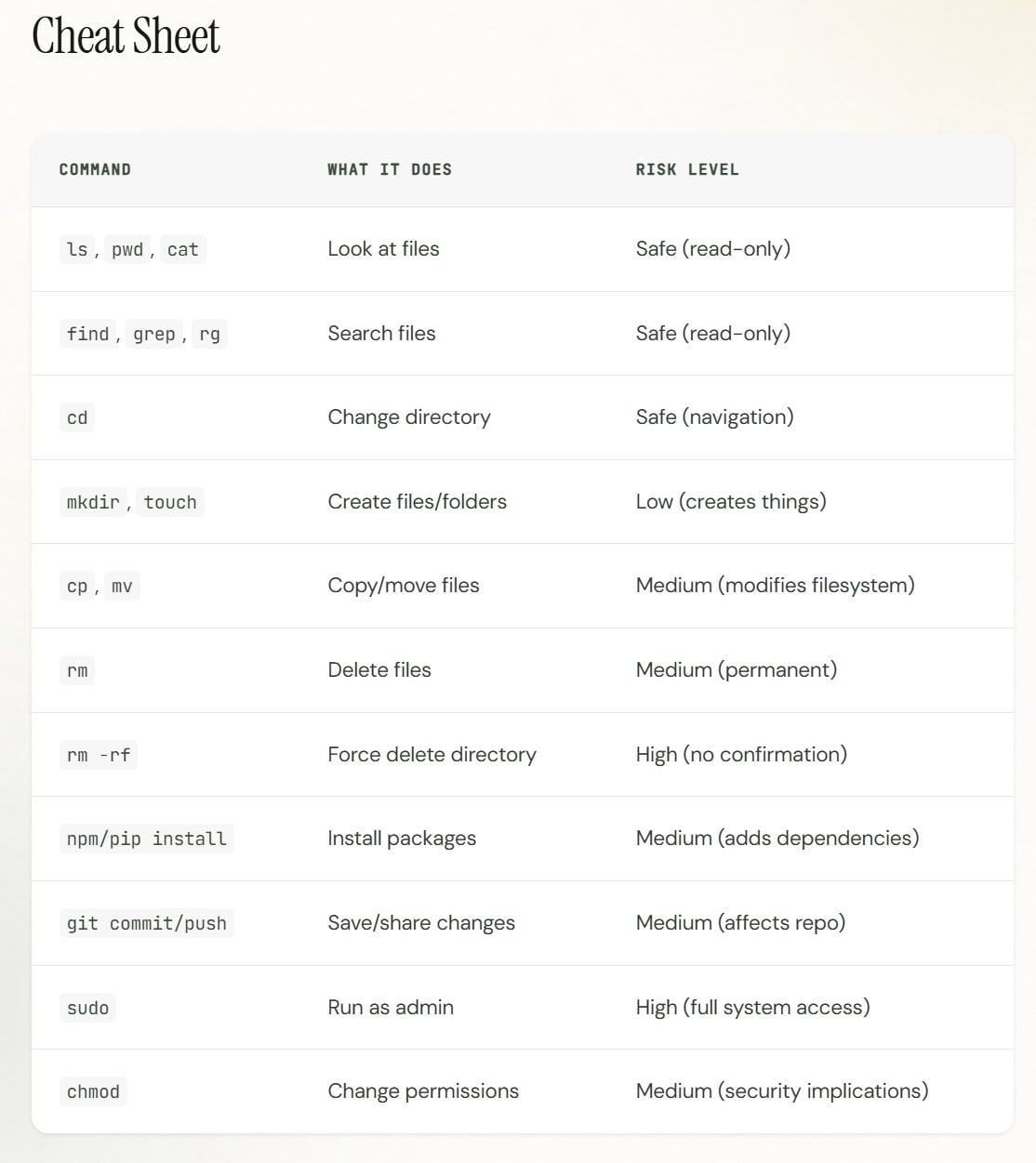Click the "cd" command code chip
The height and width of the screenshot is (1163, 1036).
pos(77,418)
